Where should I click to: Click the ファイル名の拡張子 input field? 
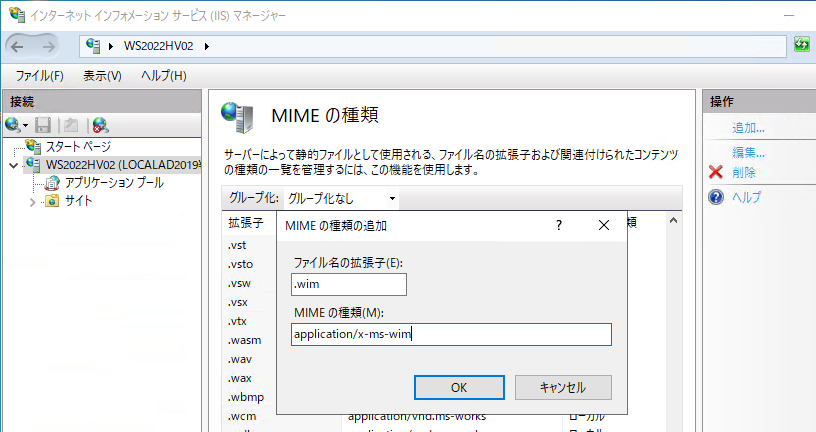point(349,285)
